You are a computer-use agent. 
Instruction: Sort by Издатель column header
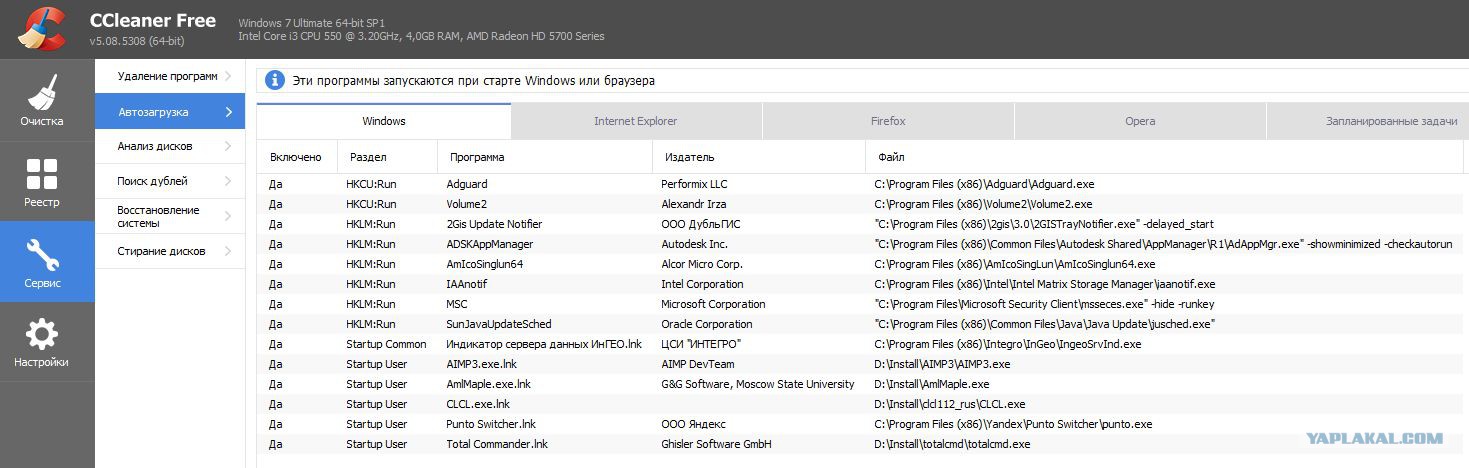pyautogui.click(x=759, y=157)
